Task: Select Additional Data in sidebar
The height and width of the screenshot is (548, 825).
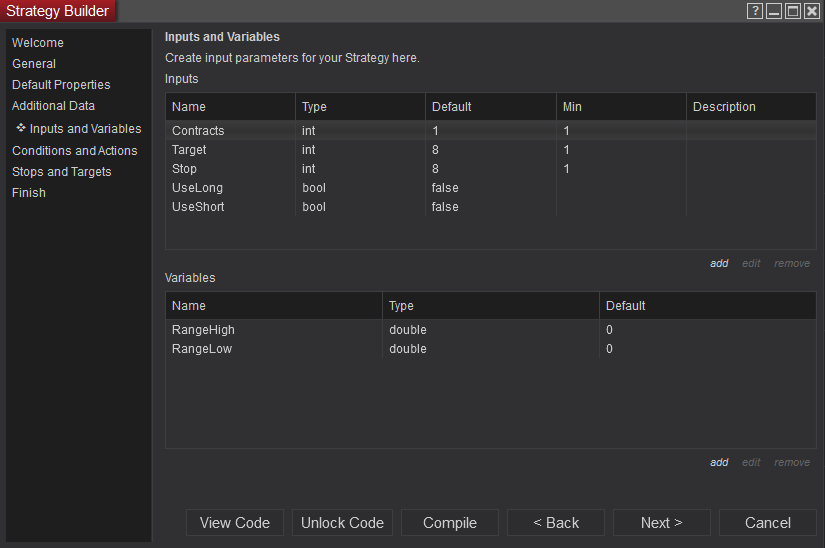Action: point(53,106)
